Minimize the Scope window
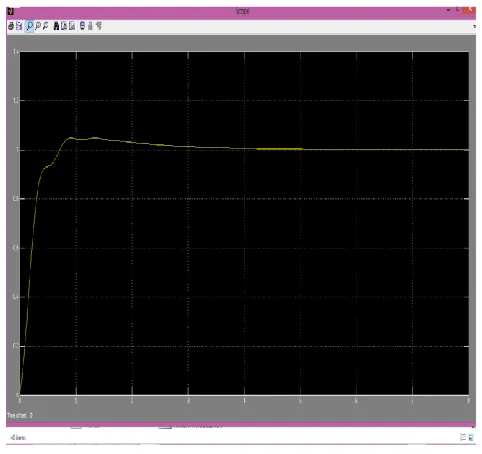Screen dimensions: 482x454 [x=448, y=10]
